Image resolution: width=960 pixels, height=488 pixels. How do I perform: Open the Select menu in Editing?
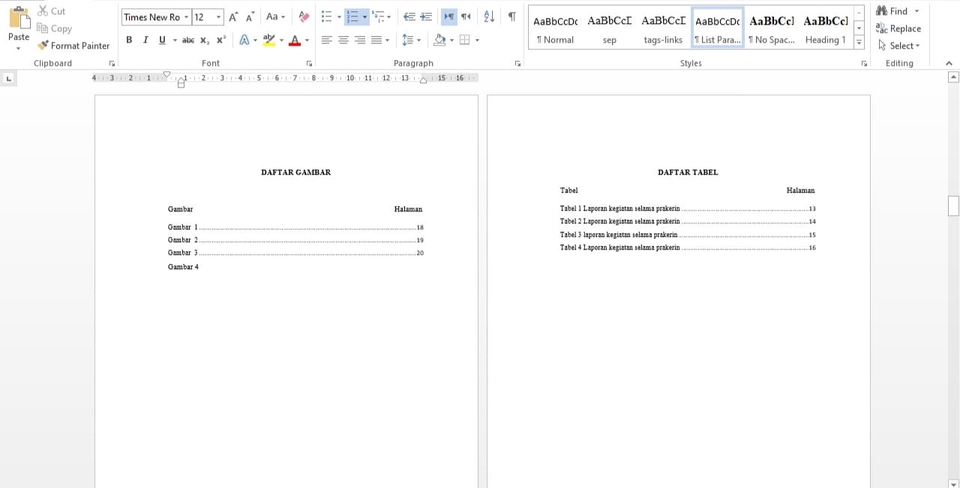[x=898, y=45]
